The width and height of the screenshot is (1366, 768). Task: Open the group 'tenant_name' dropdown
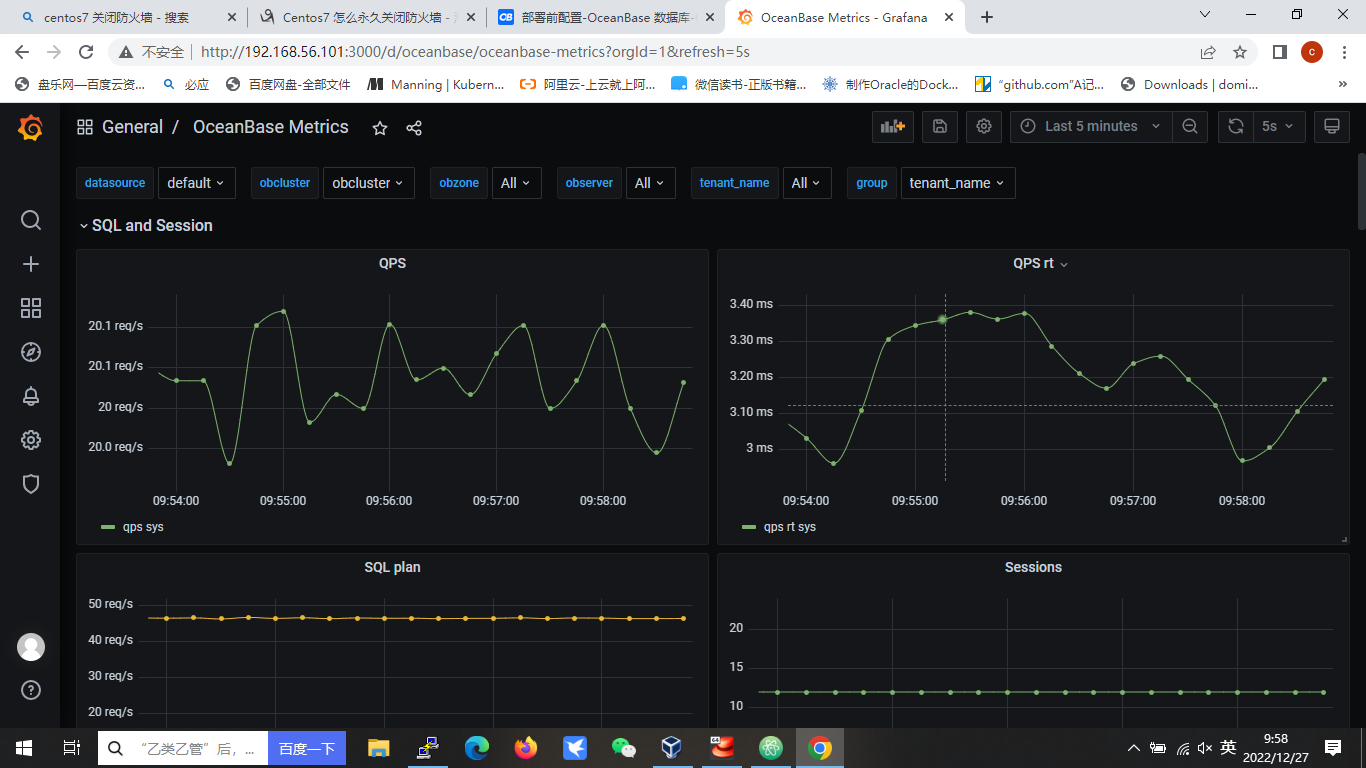pyautogui.click(x=958, y=183)
